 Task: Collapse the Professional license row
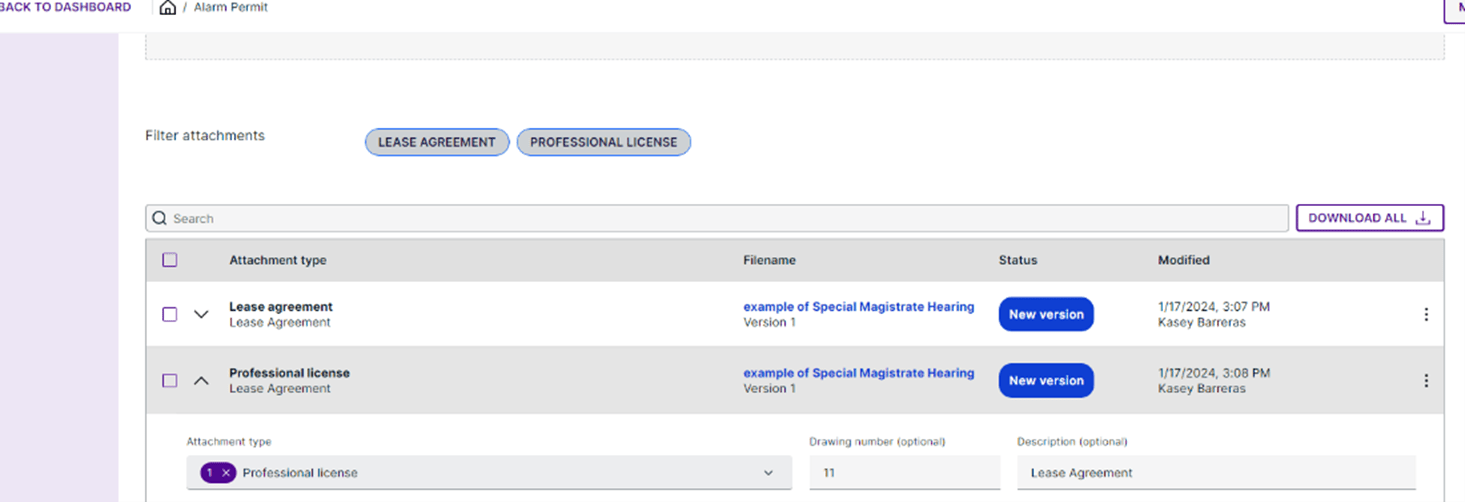click(x=201, y=380)
